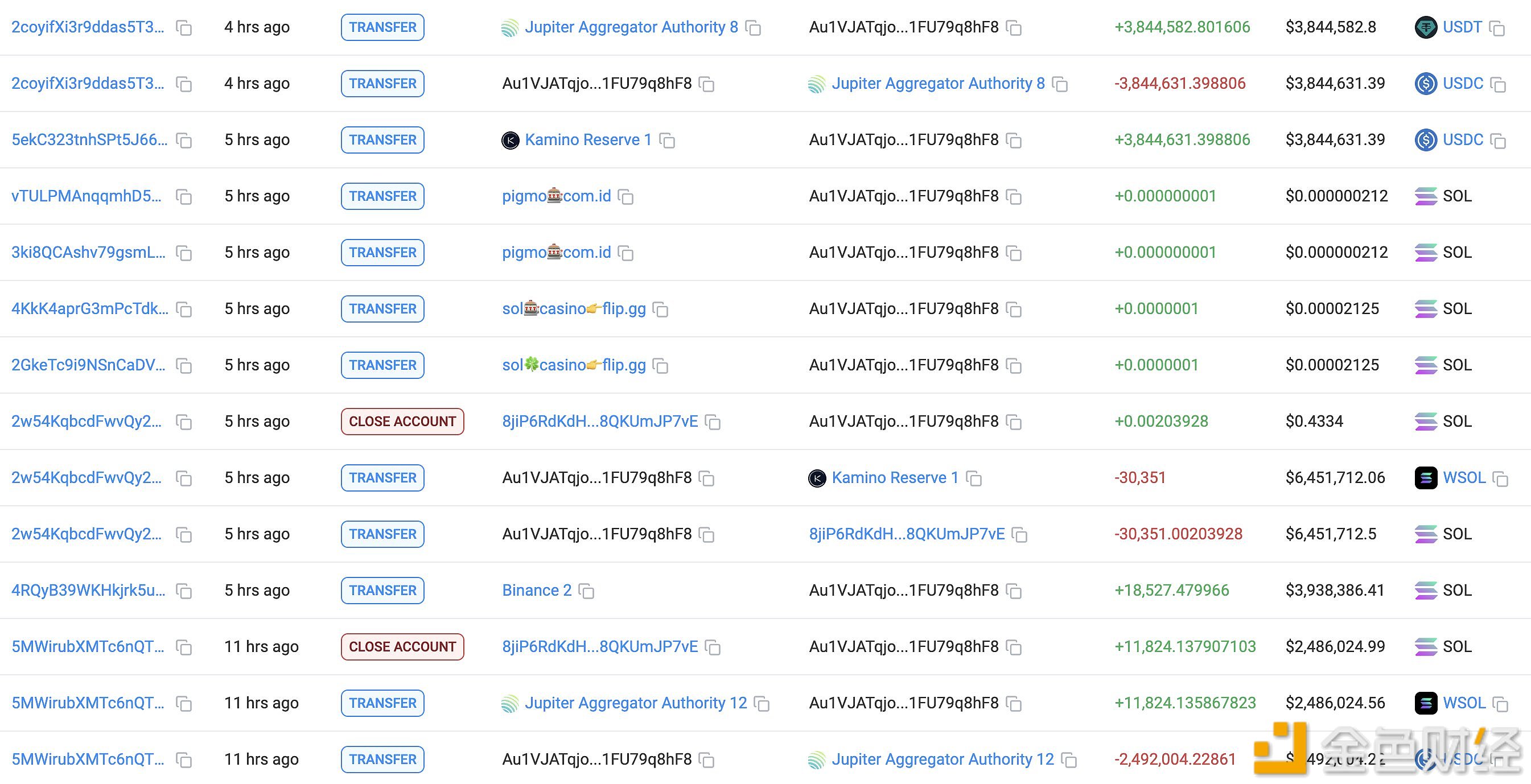Click the Jupiter logo in the USDT row
This screenshot has height=784, width=1531.
click(x=511, y=27)
